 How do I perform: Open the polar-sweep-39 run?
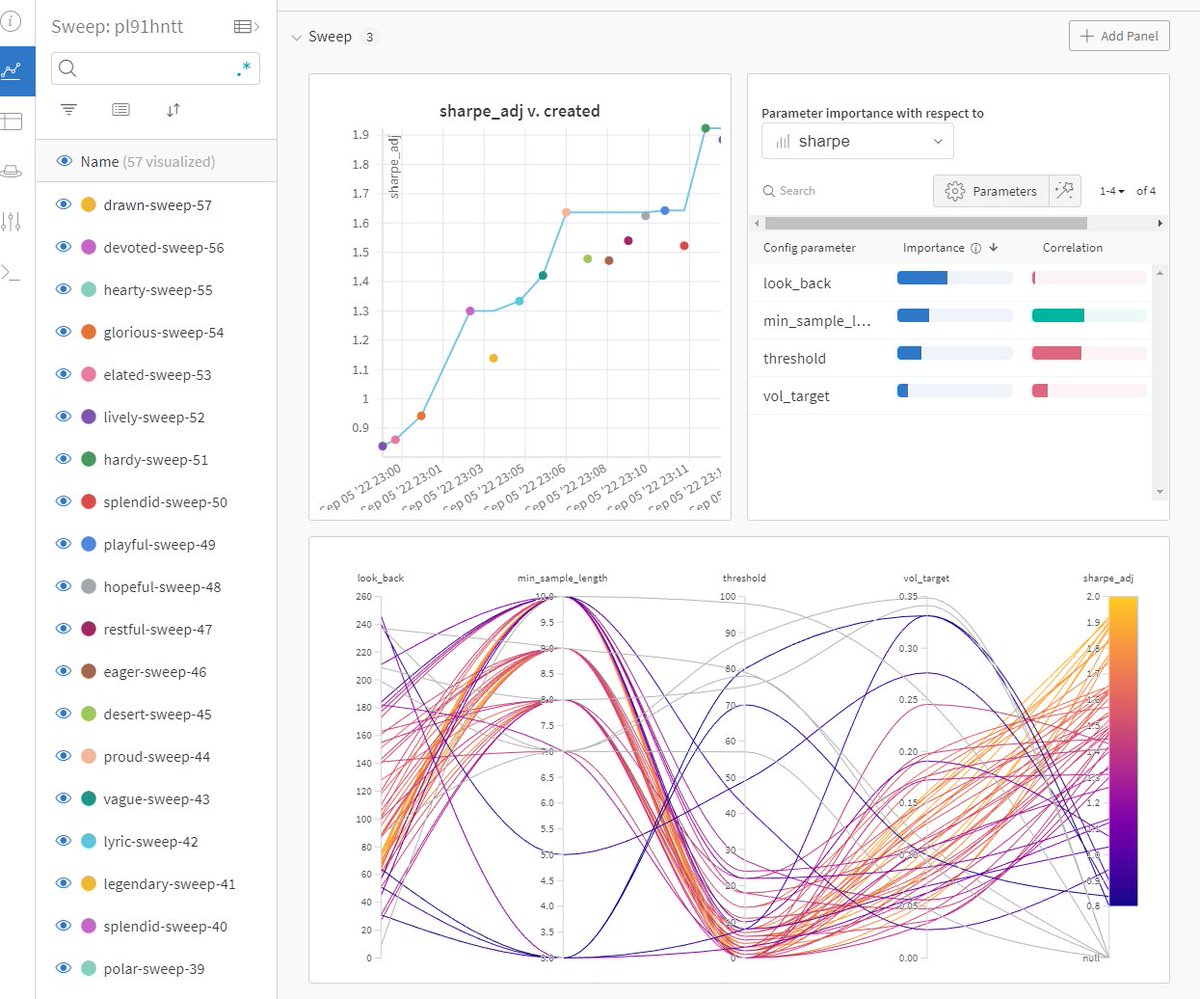[x=153, y=969]
